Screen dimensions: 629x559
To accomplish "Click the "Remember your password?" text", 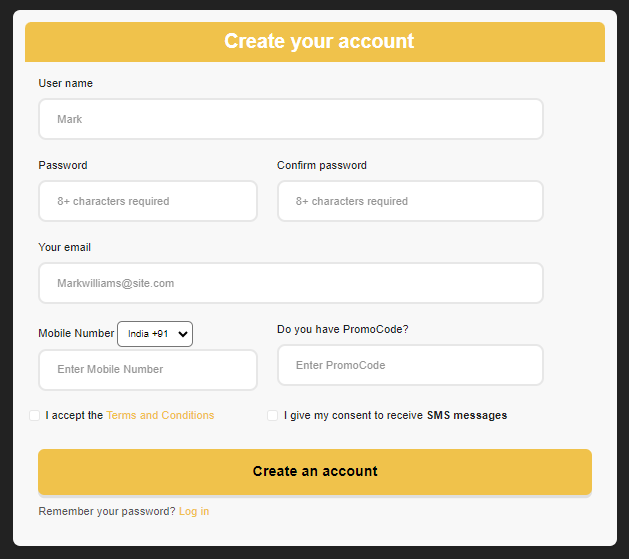I will click(107, 511).
